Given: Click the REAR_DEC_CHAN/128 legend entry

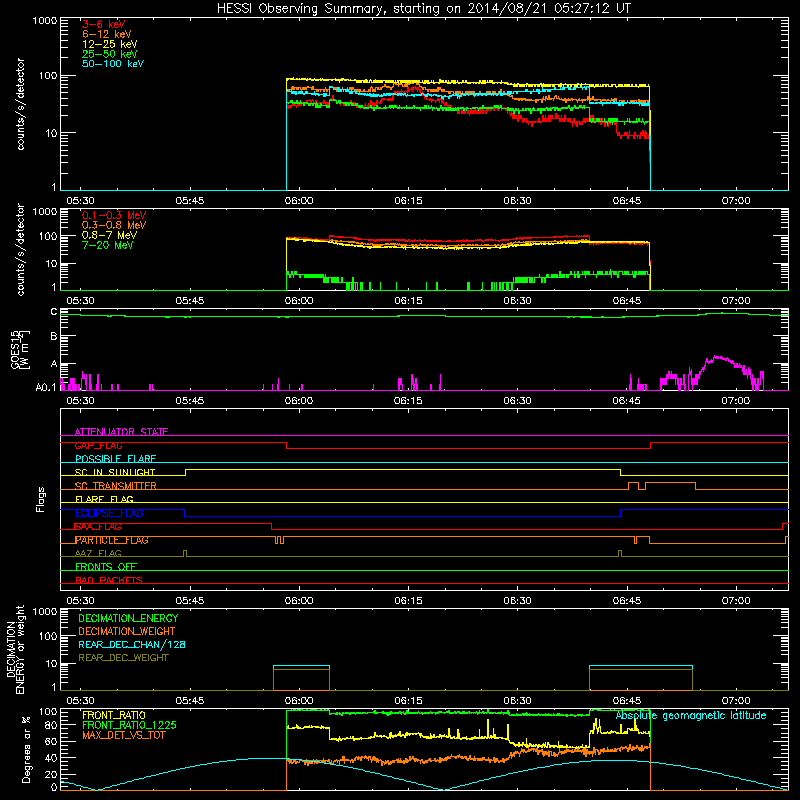Looking at the screenshot, I should tap(132, 644).
